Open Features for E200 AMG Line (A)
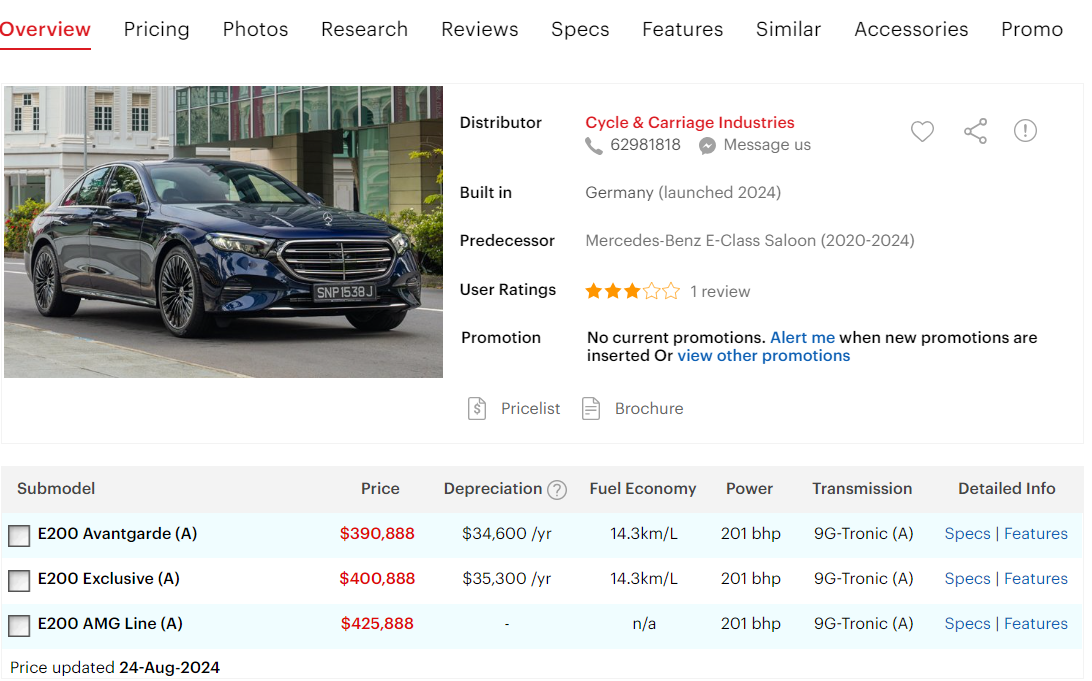 click(x=1036, y=624)
